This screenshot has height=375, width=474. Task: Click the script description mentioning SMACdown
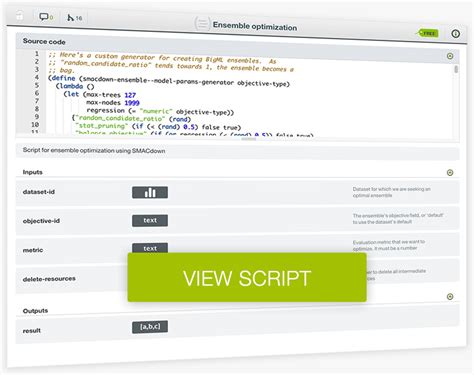[94, 150]
